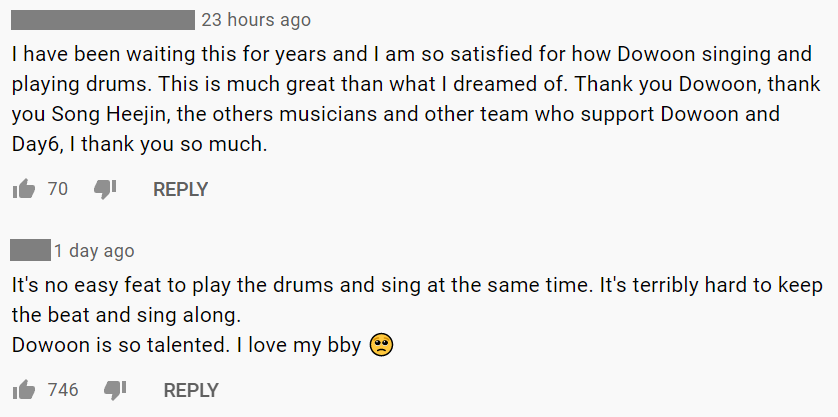Click the line starting 'playing drums. This is'

[x=416, y=84]
